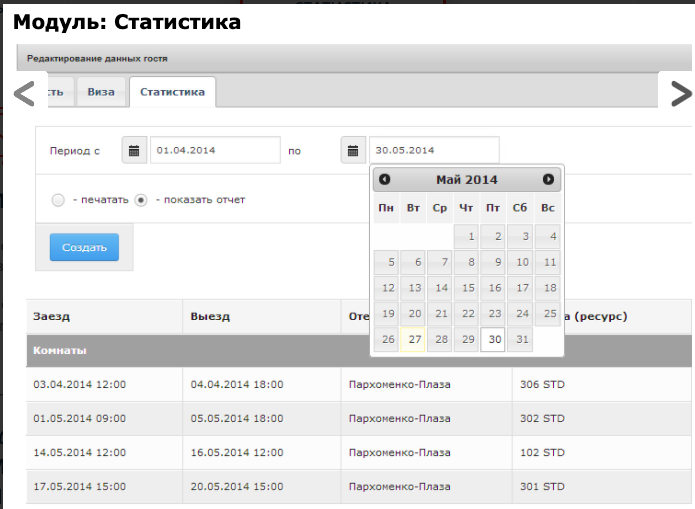Click room cell '306 STD'
The image size is (695, 509).
pyautogui.click(x=602, y=384)
